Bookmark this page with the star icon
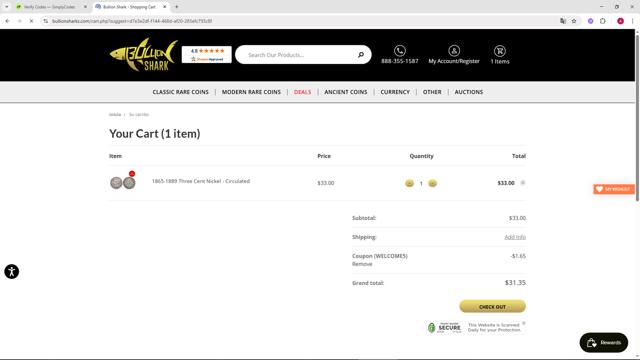640x360 pixels. [574, 21]
